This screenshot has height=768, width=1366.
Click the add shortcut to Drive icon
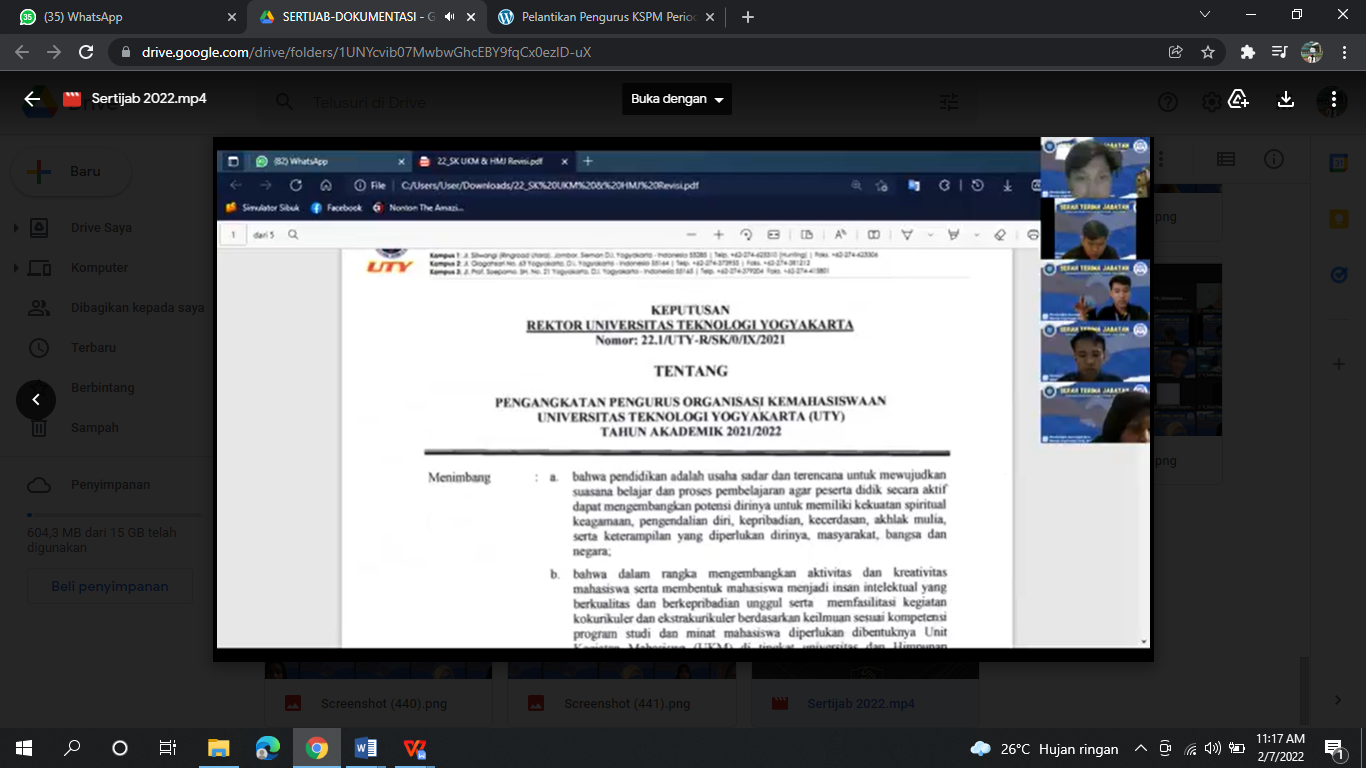1239,99
